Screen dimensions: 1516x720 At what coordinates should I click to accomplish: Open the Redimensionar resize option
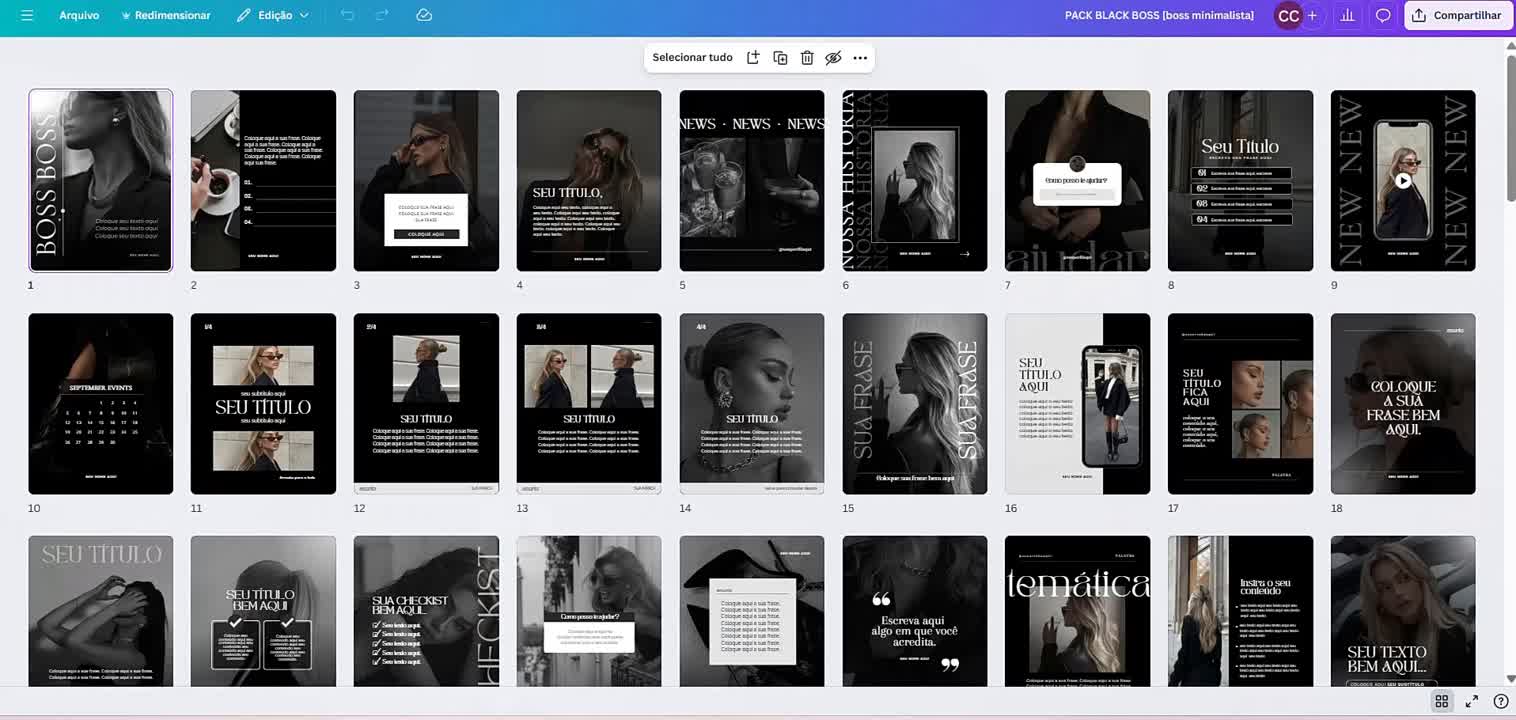pos(166,16)
